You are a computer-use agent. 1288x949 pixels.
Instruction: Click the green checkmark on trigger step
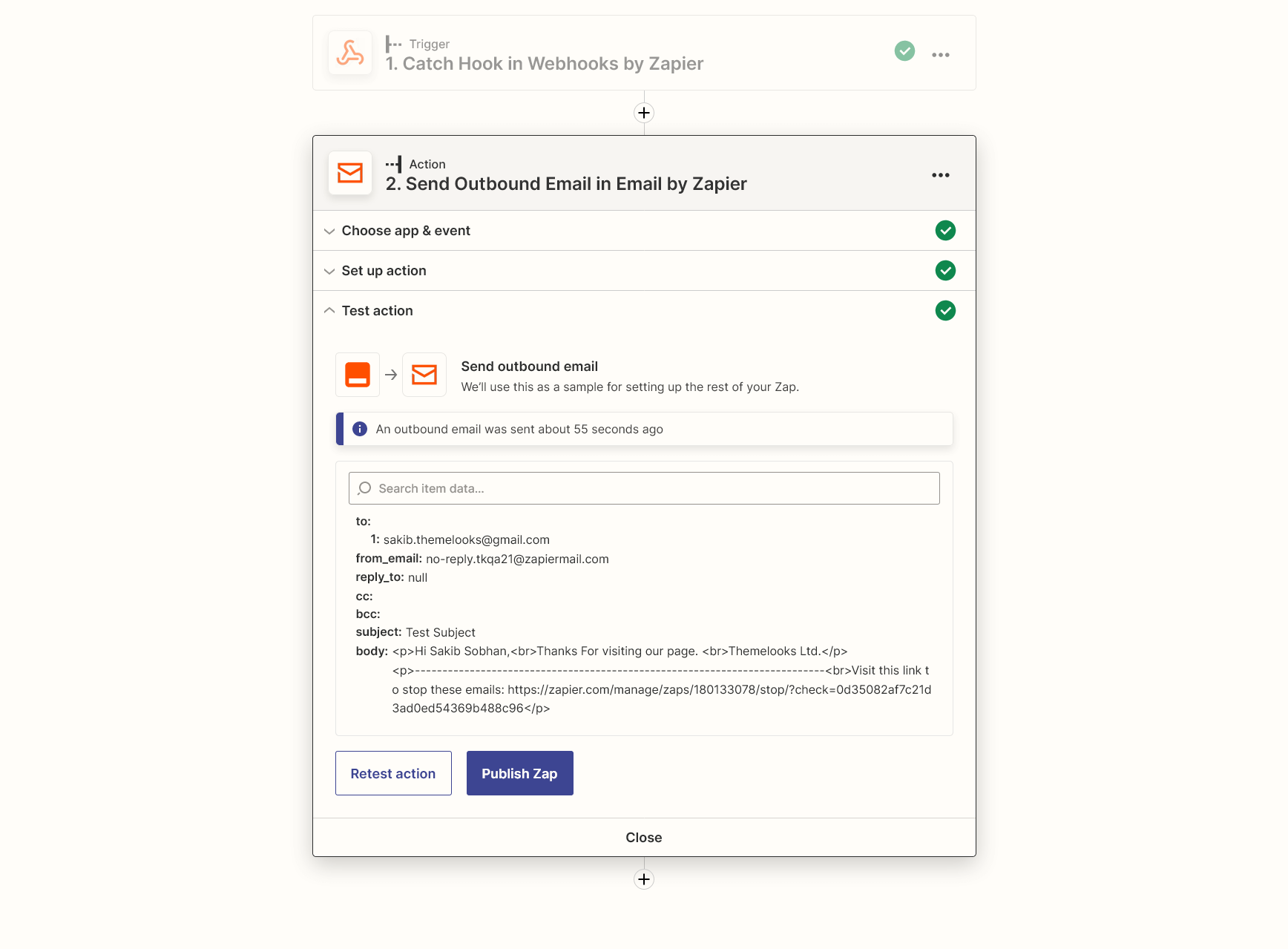904,51
